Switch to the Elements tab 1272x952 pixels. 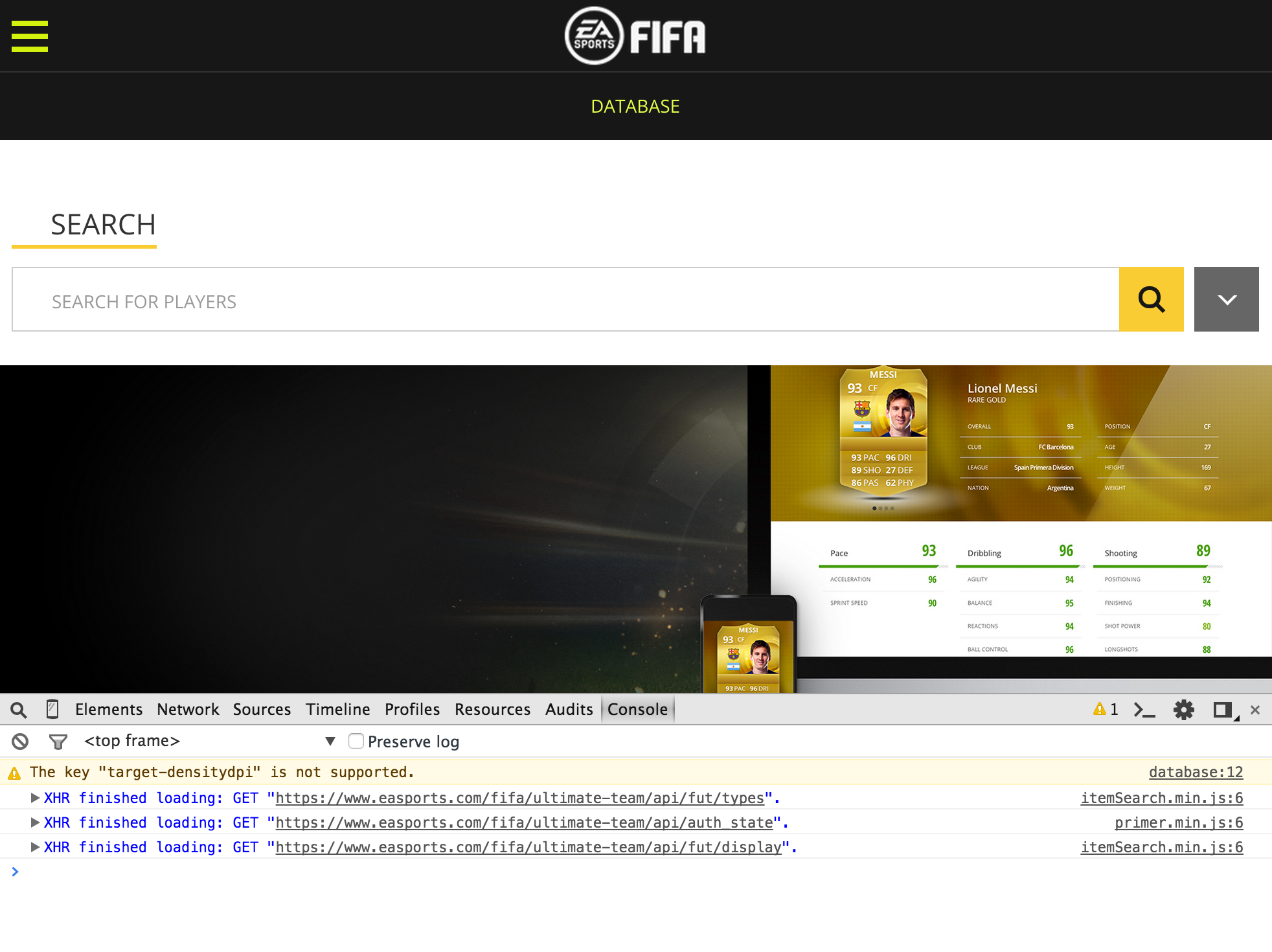click(x=108, y=710)
